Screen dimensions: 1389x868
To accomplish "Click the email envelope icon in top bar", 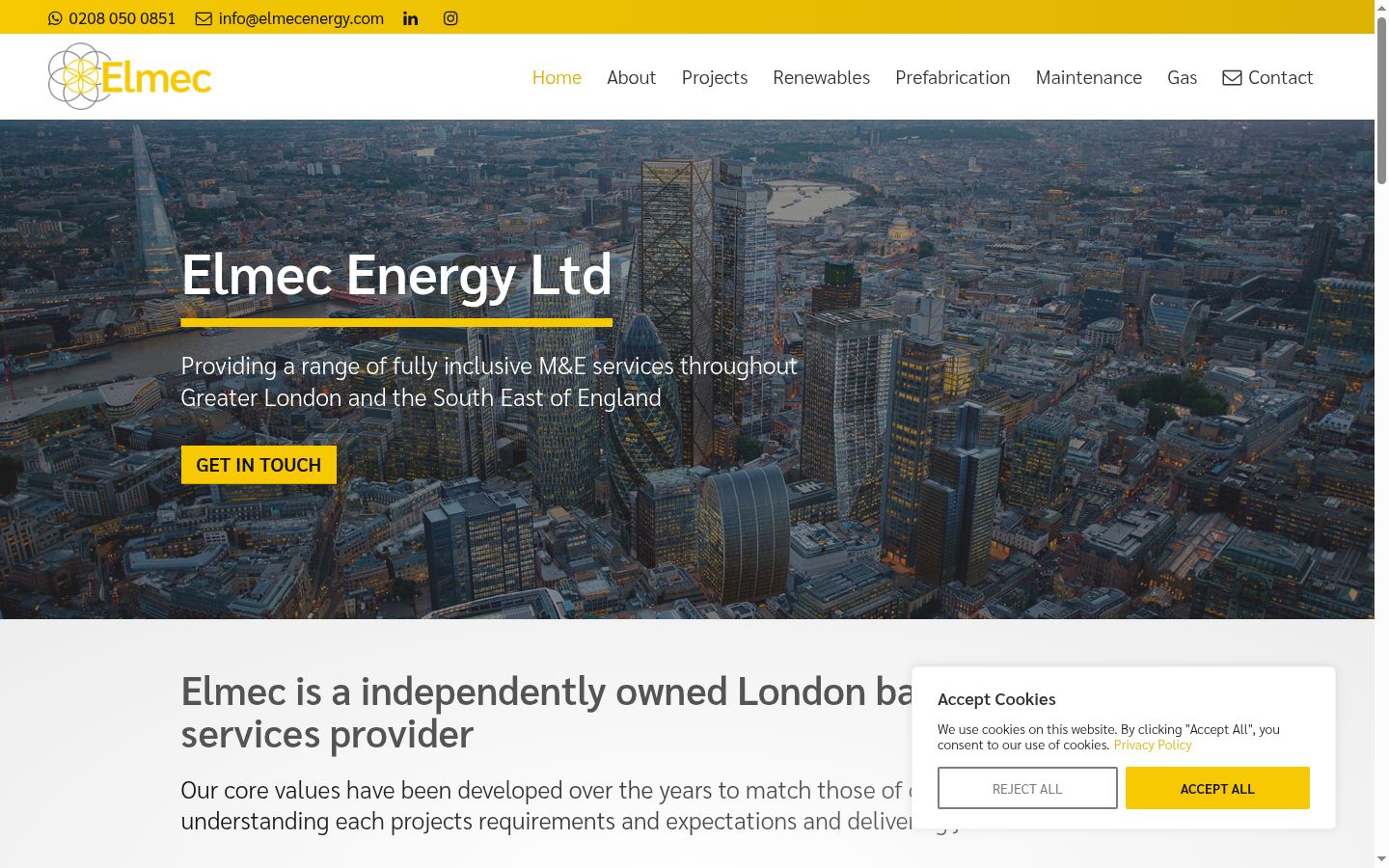I will pyautogui.click(x=204, y=18).
